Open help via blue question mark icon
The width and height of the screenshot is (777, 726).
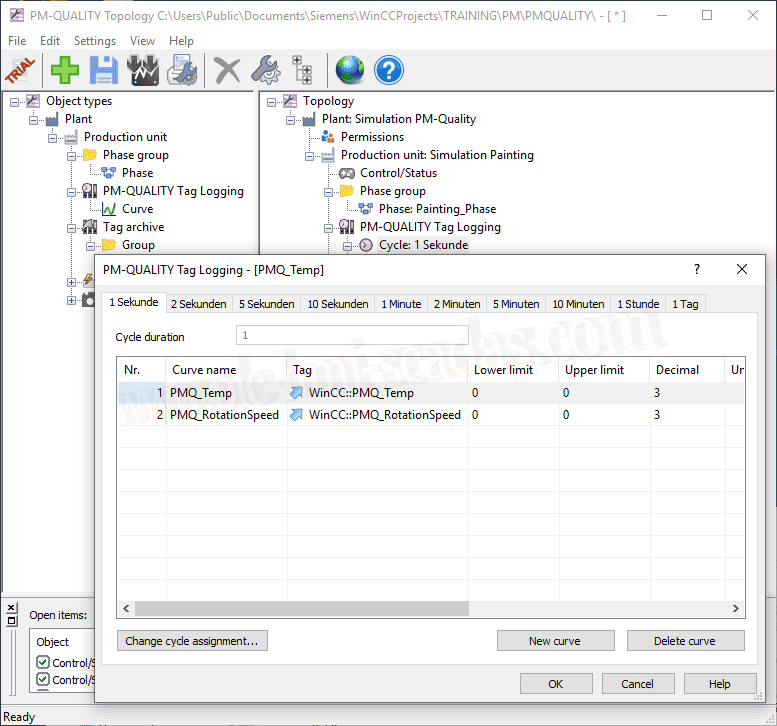(388, 70)
